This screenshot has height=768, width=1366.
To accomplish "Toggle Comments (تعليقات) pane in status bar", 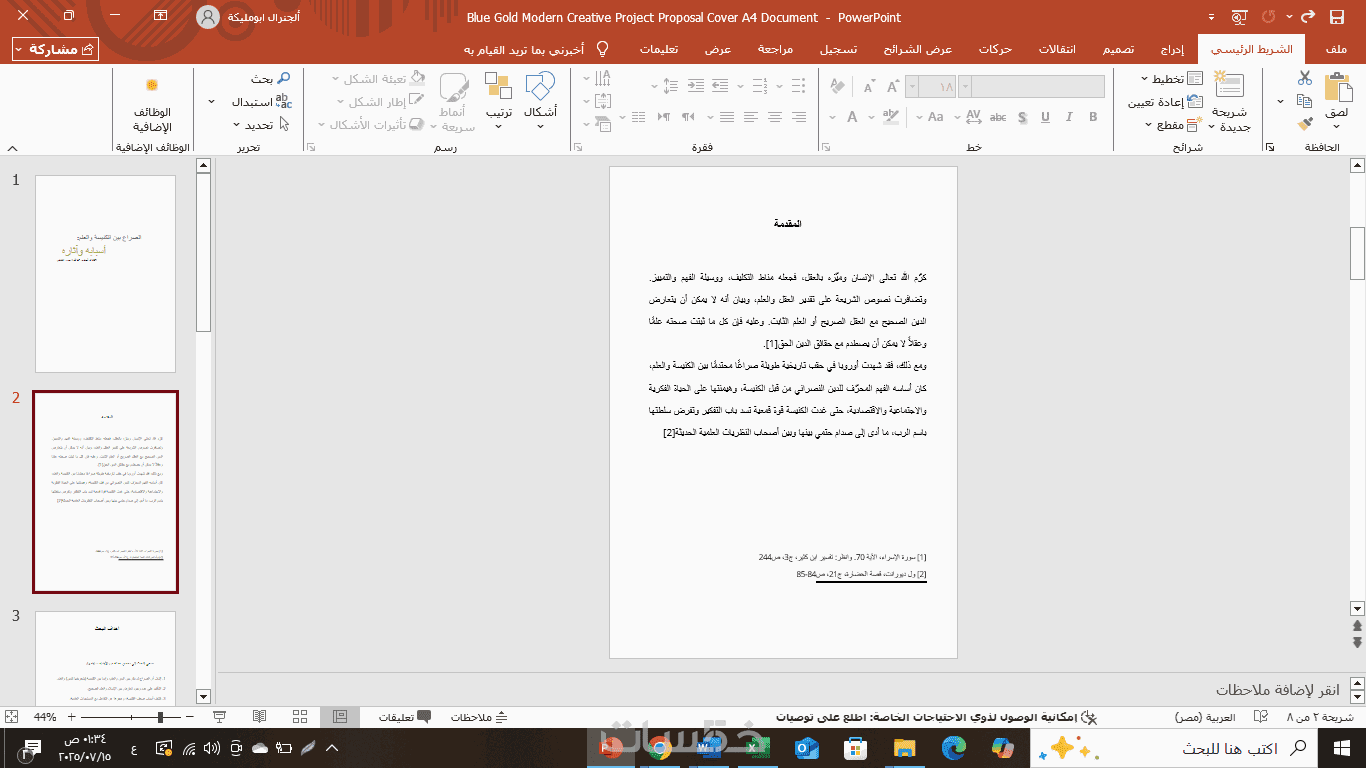I will 405,717.
